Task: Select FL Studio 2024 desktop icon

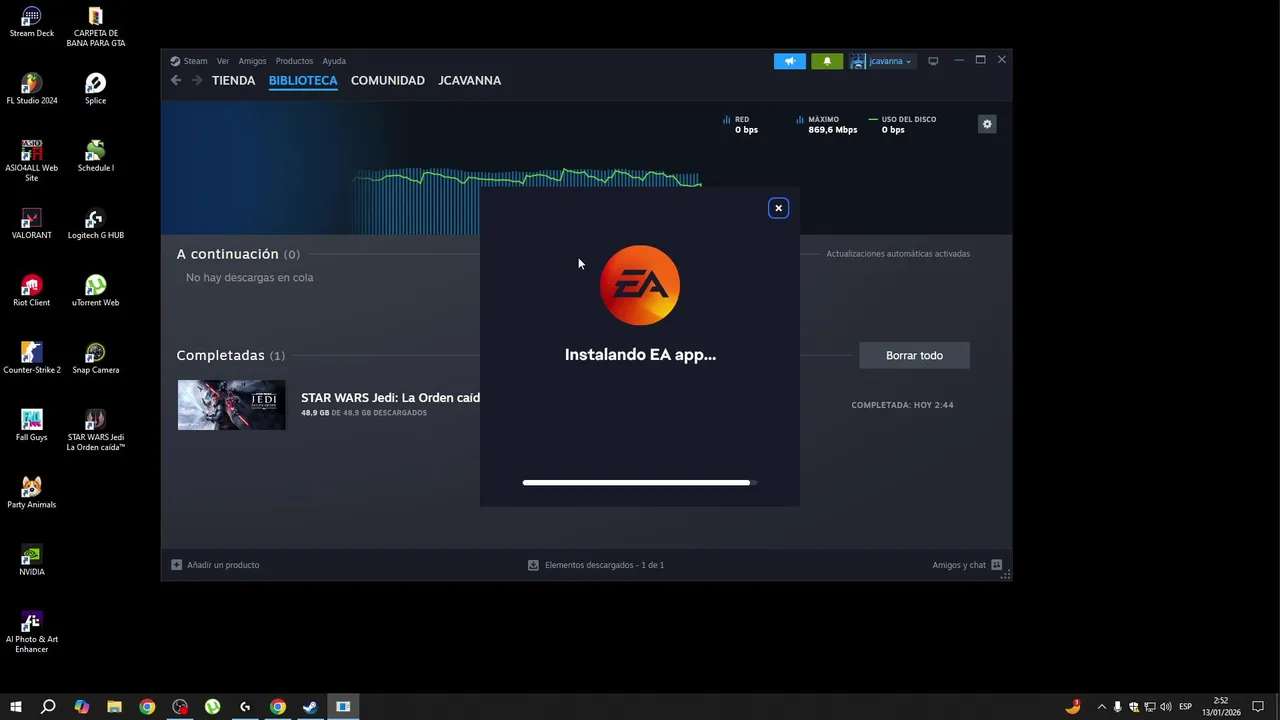Action: point(31,89)
